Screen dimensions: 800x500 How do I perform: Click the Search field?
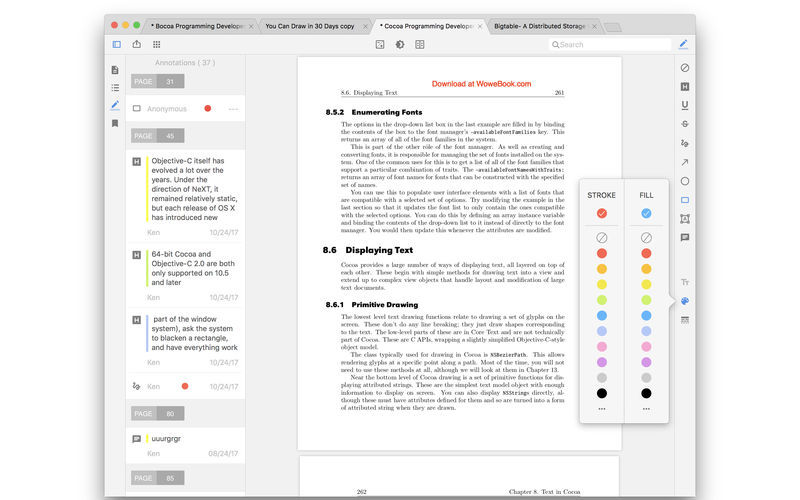[610, 44]
